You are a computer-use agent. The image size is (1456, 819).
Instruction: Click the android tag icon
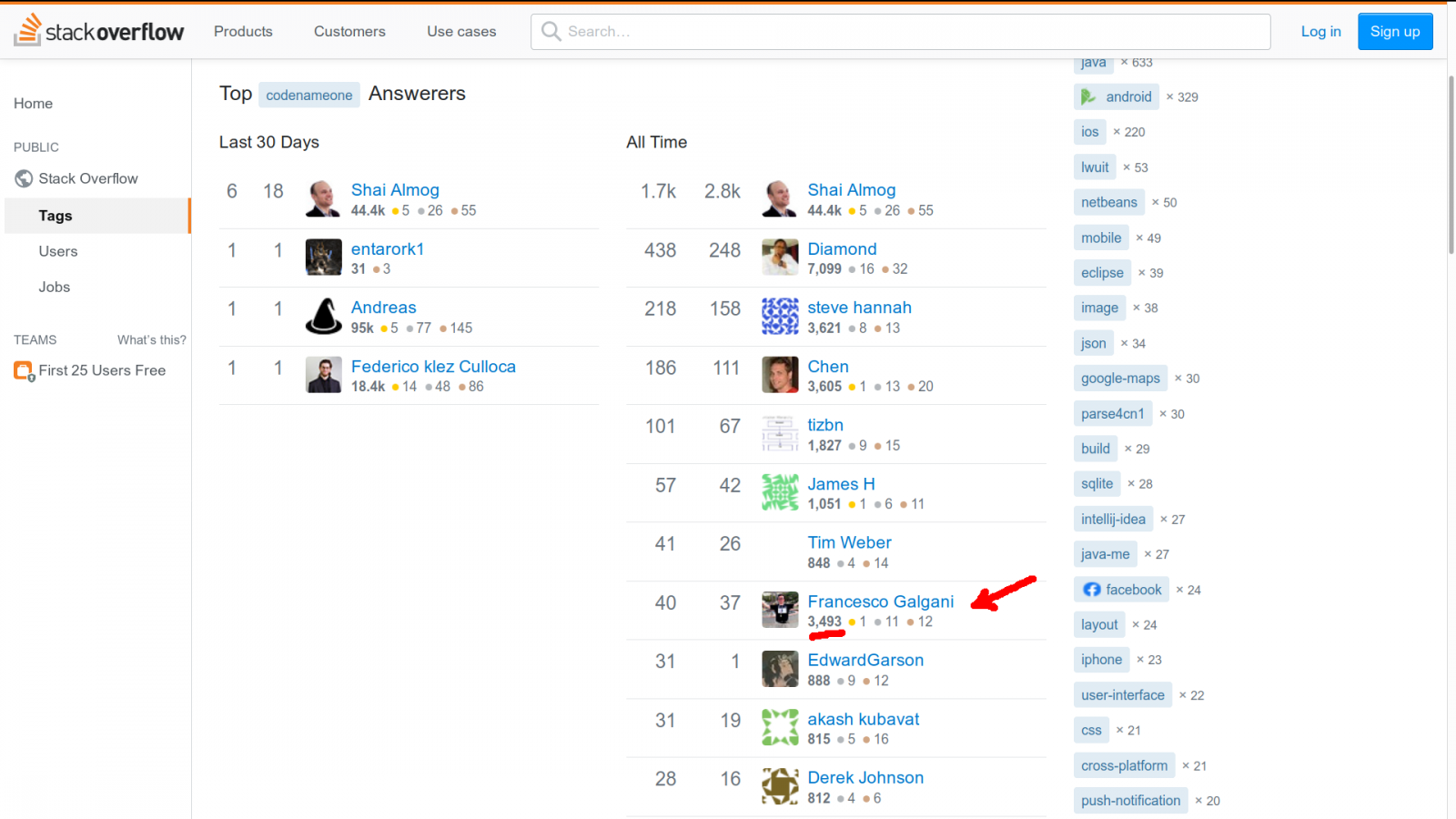(1088, 96)
